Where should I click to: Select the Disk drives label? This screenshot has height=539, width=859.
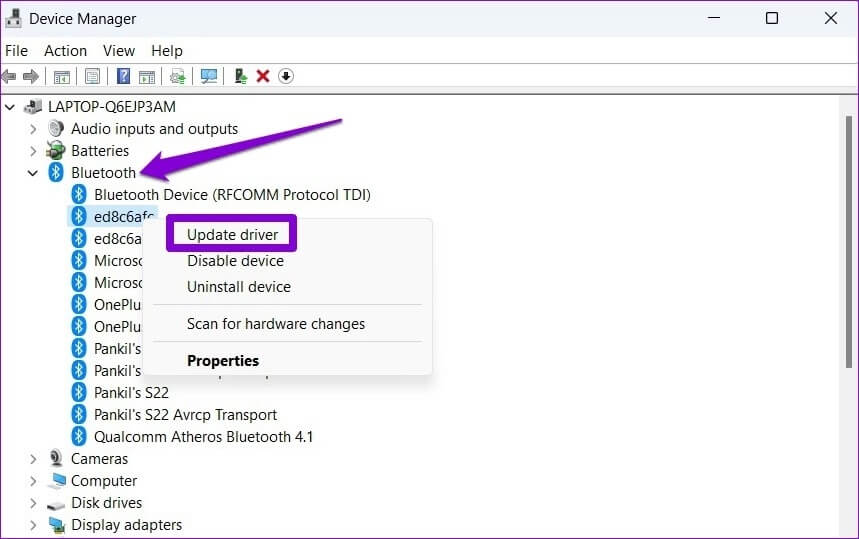point(106,502)
